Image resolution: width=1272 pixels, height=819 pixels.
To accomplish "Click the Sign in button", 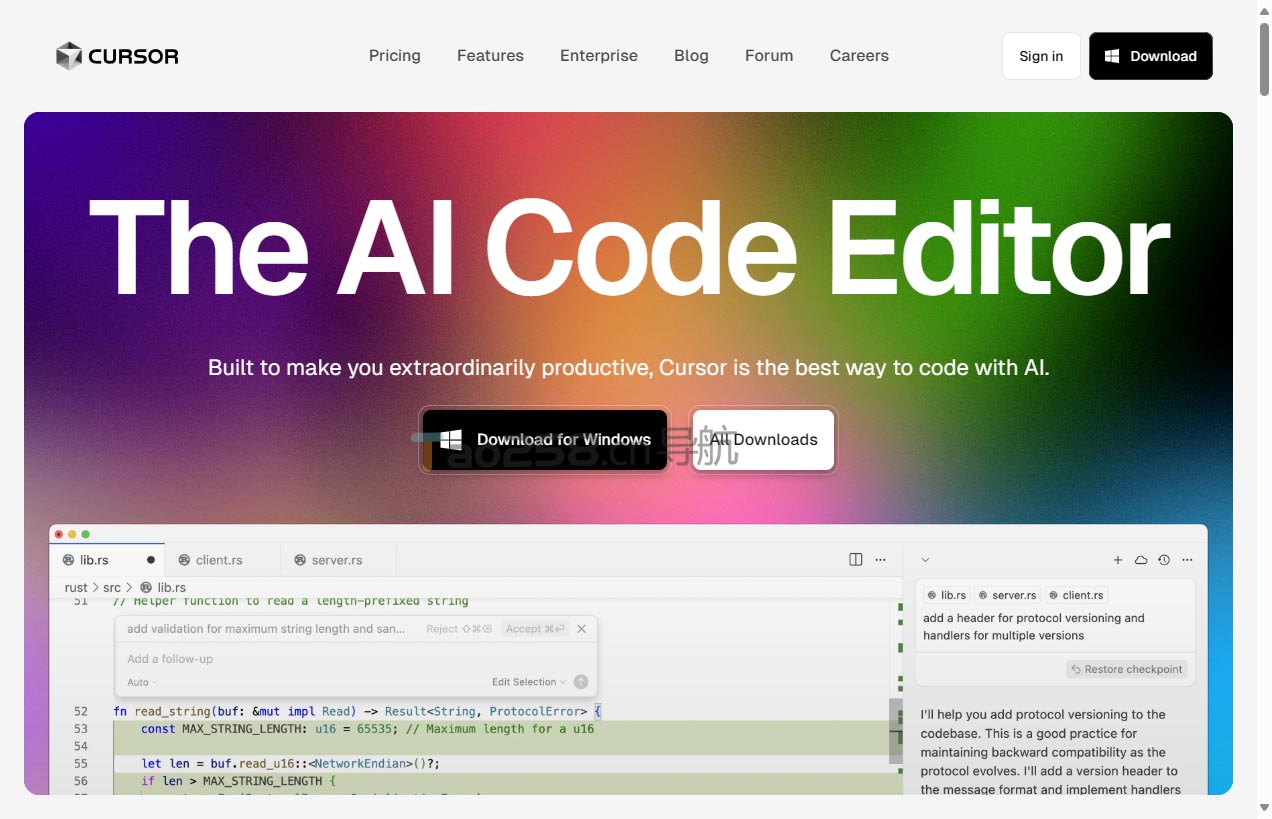I will pos(1041,56).
